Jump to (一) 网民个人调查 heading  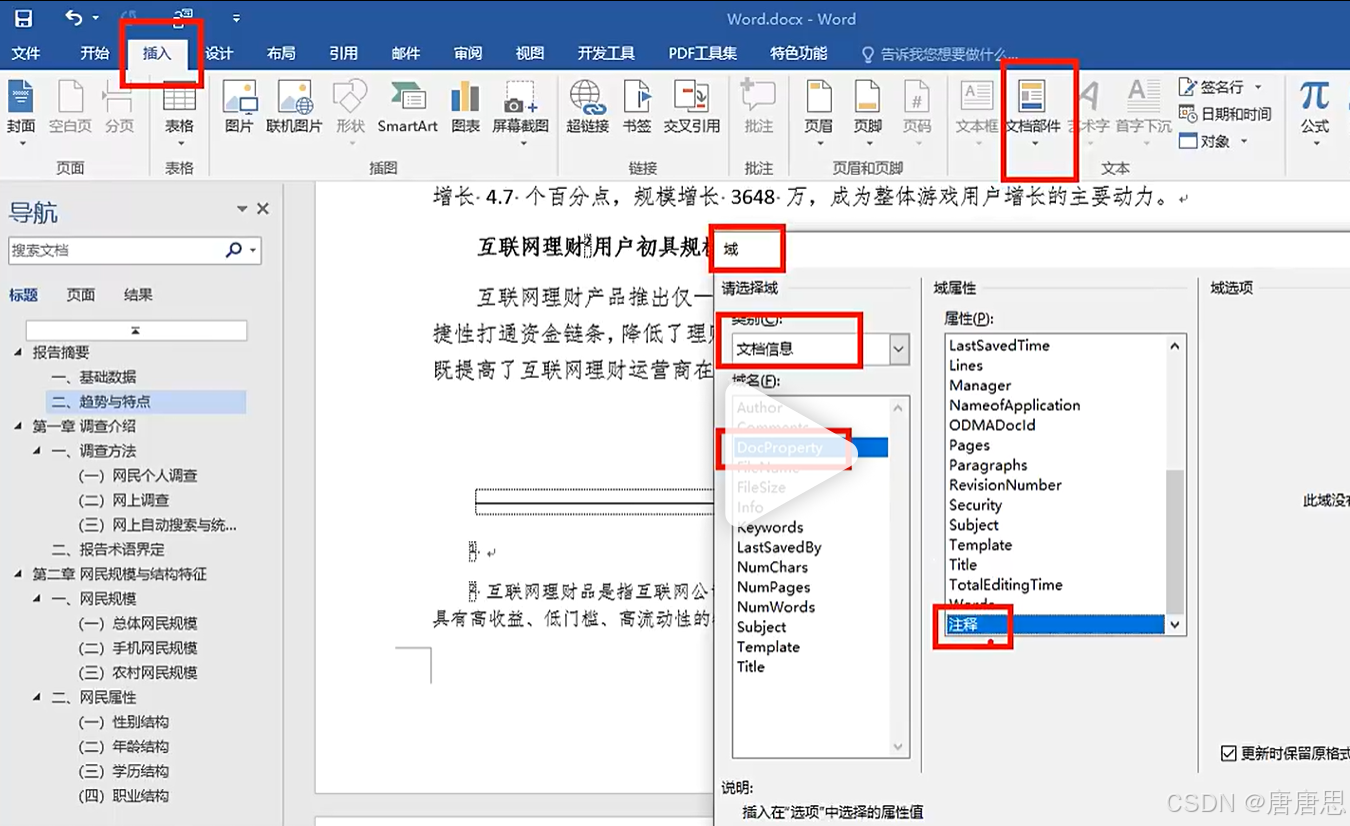(138, 476)
